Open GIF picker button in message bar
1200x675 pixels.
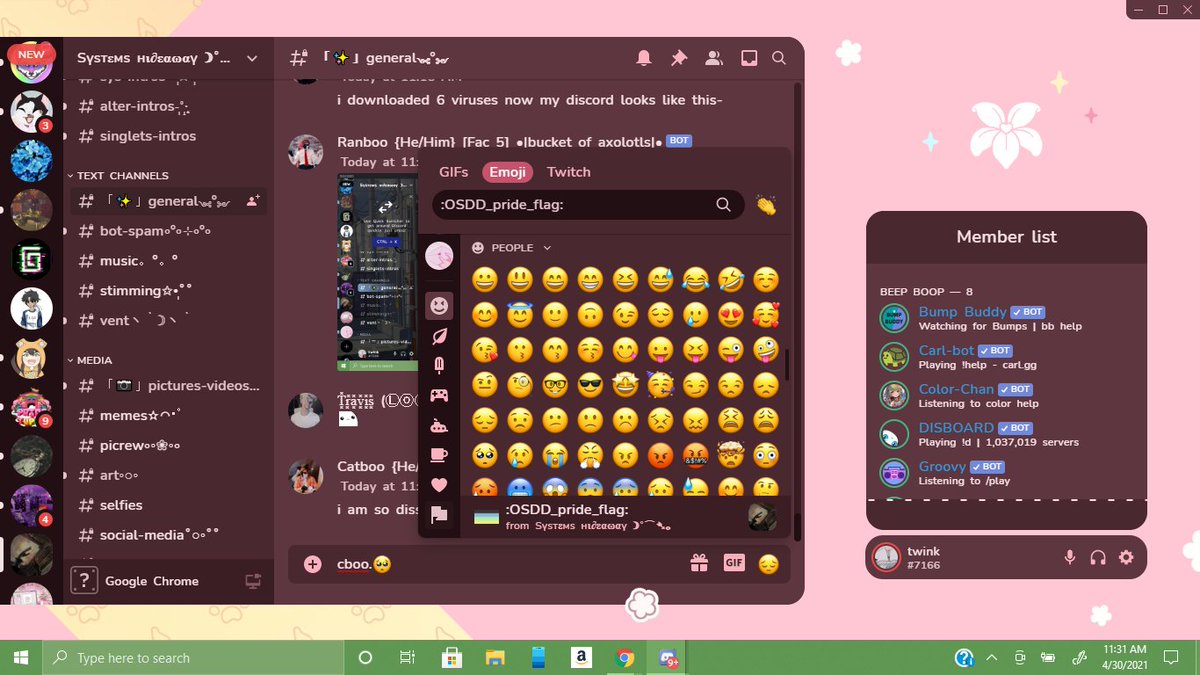pos(734,563)
